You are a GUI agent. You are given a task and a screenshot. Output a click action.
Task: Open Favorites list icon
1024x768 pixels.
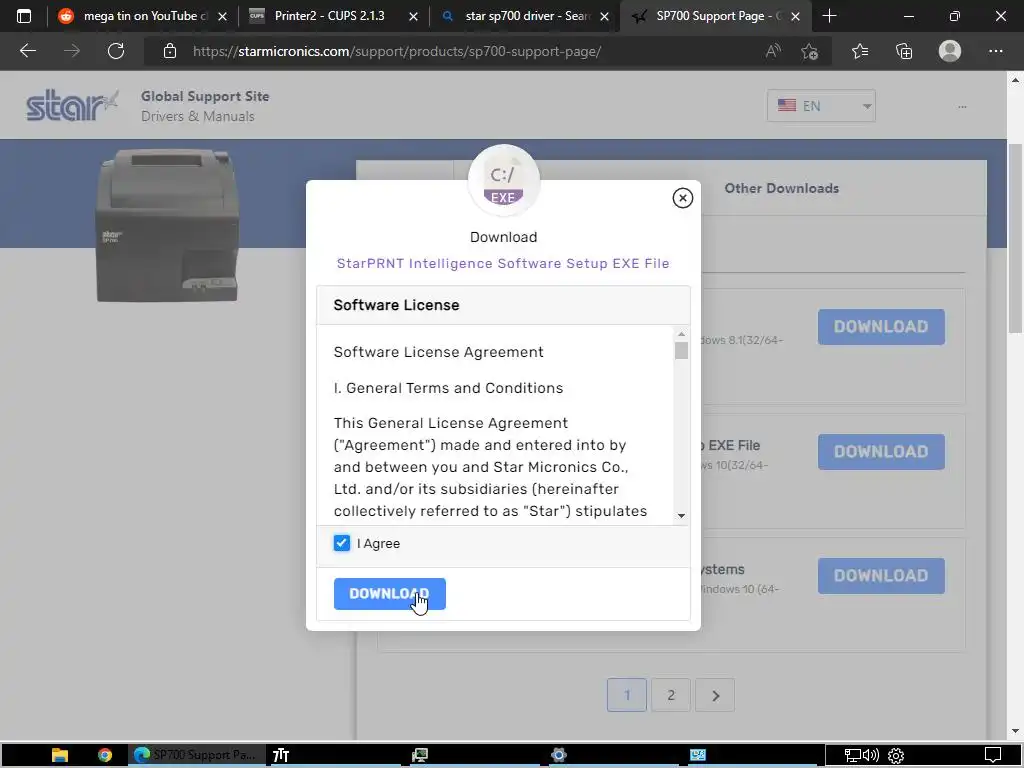tap(860, 51)
